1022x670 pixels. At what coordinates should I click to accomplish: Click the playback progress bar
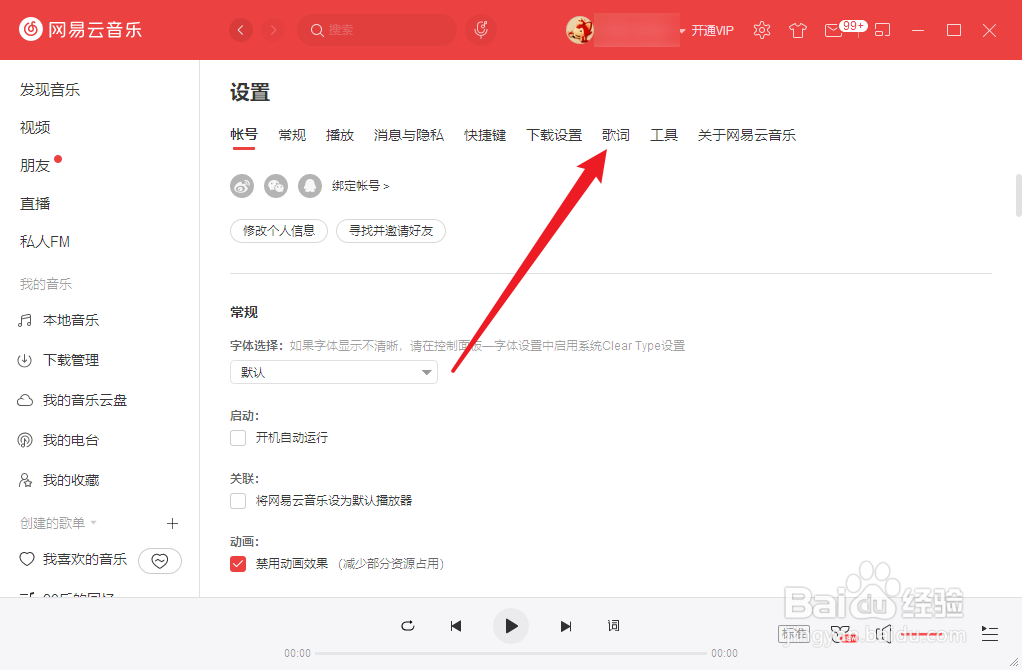tap(511, 653)
